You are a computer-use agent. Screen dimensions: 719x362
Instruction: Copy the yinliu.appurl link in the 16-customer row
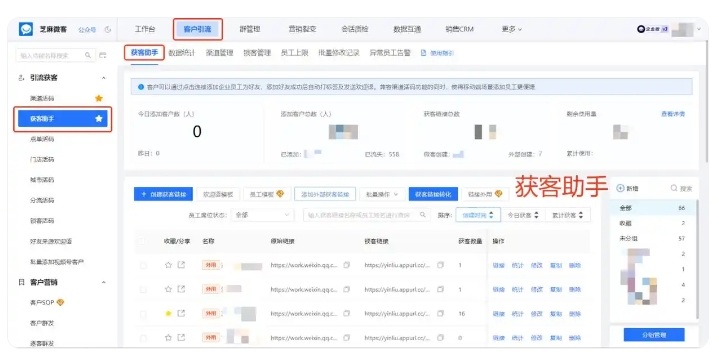click(440, 313)
